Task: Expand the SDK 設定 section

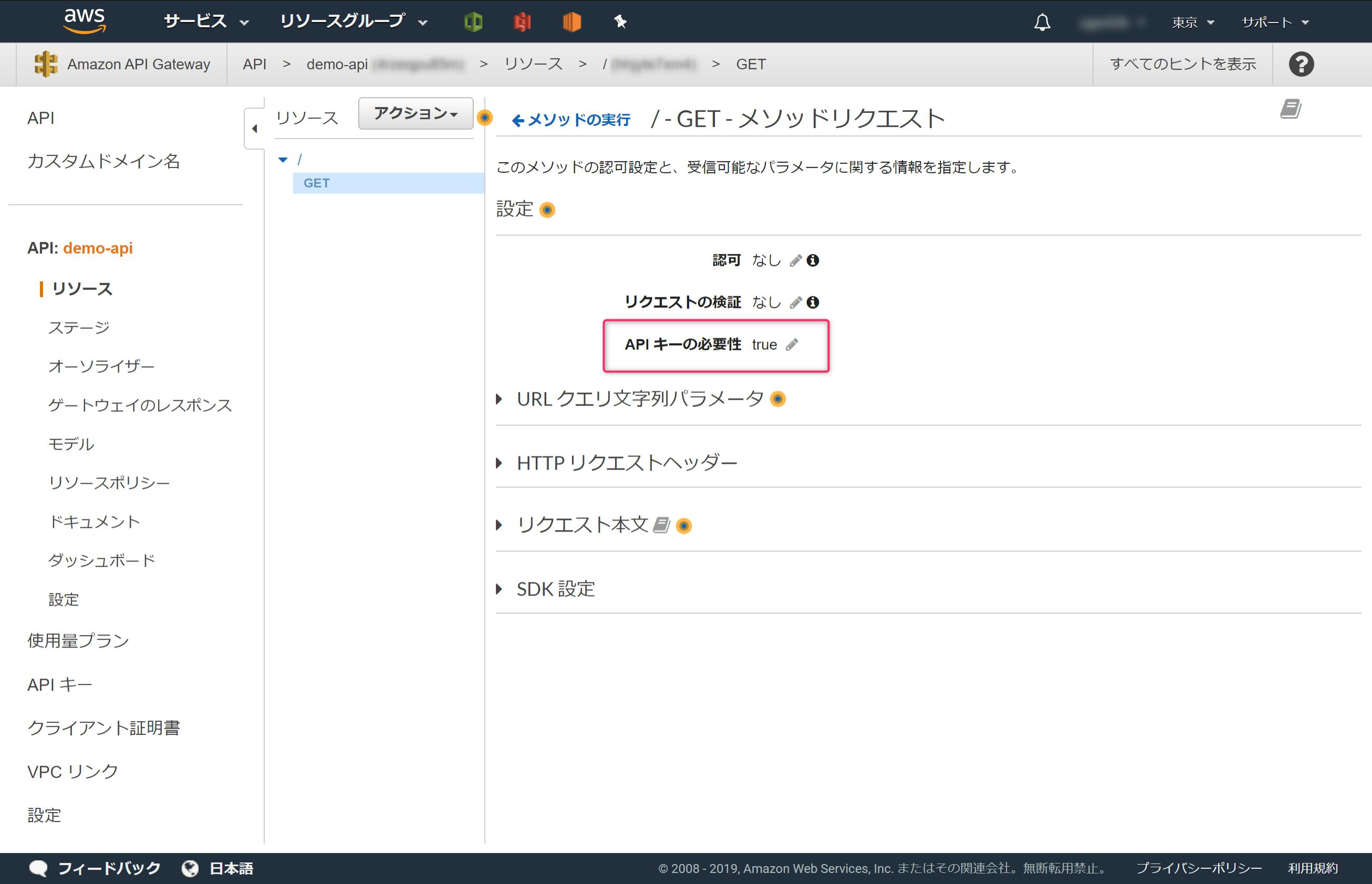Action: 555,588
